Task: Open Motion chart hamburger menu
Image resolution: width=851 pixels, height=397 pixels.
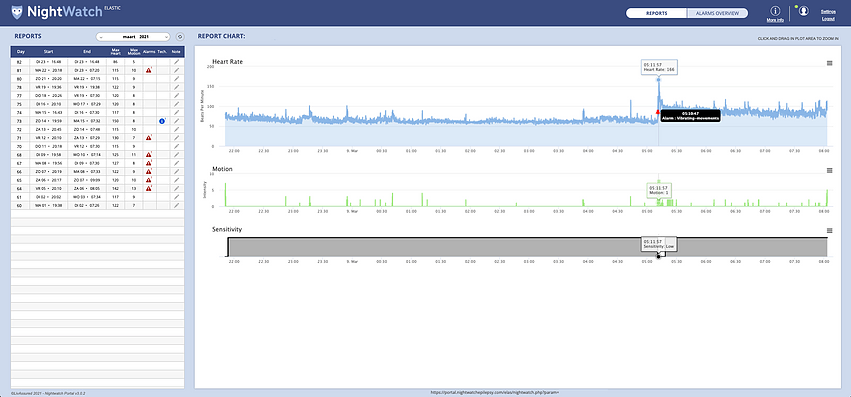Action: click(x=829, y=171)
